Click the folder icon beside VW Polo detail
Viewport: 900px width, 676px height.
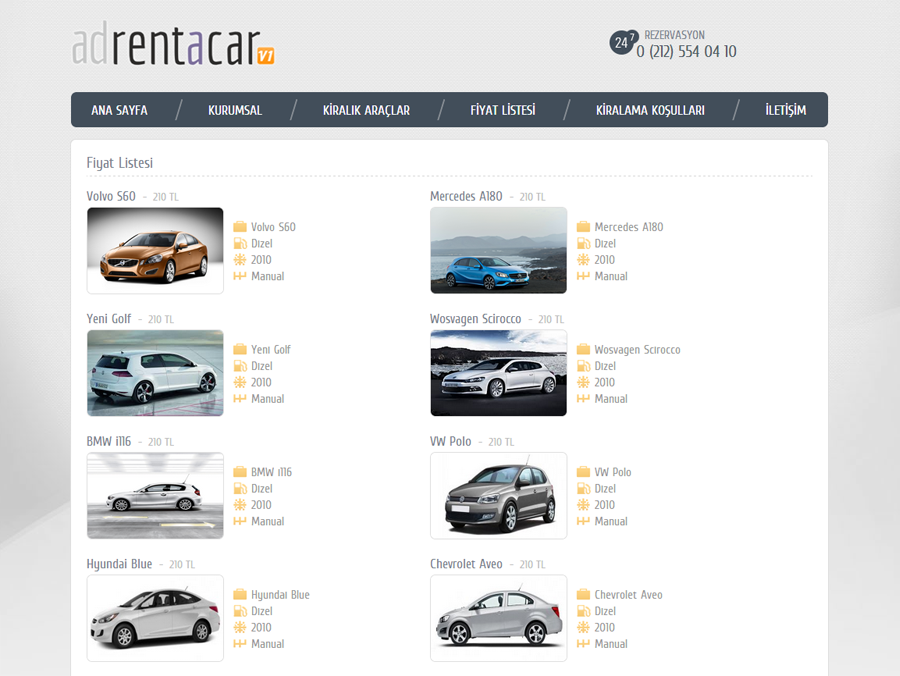click(583, 472)
